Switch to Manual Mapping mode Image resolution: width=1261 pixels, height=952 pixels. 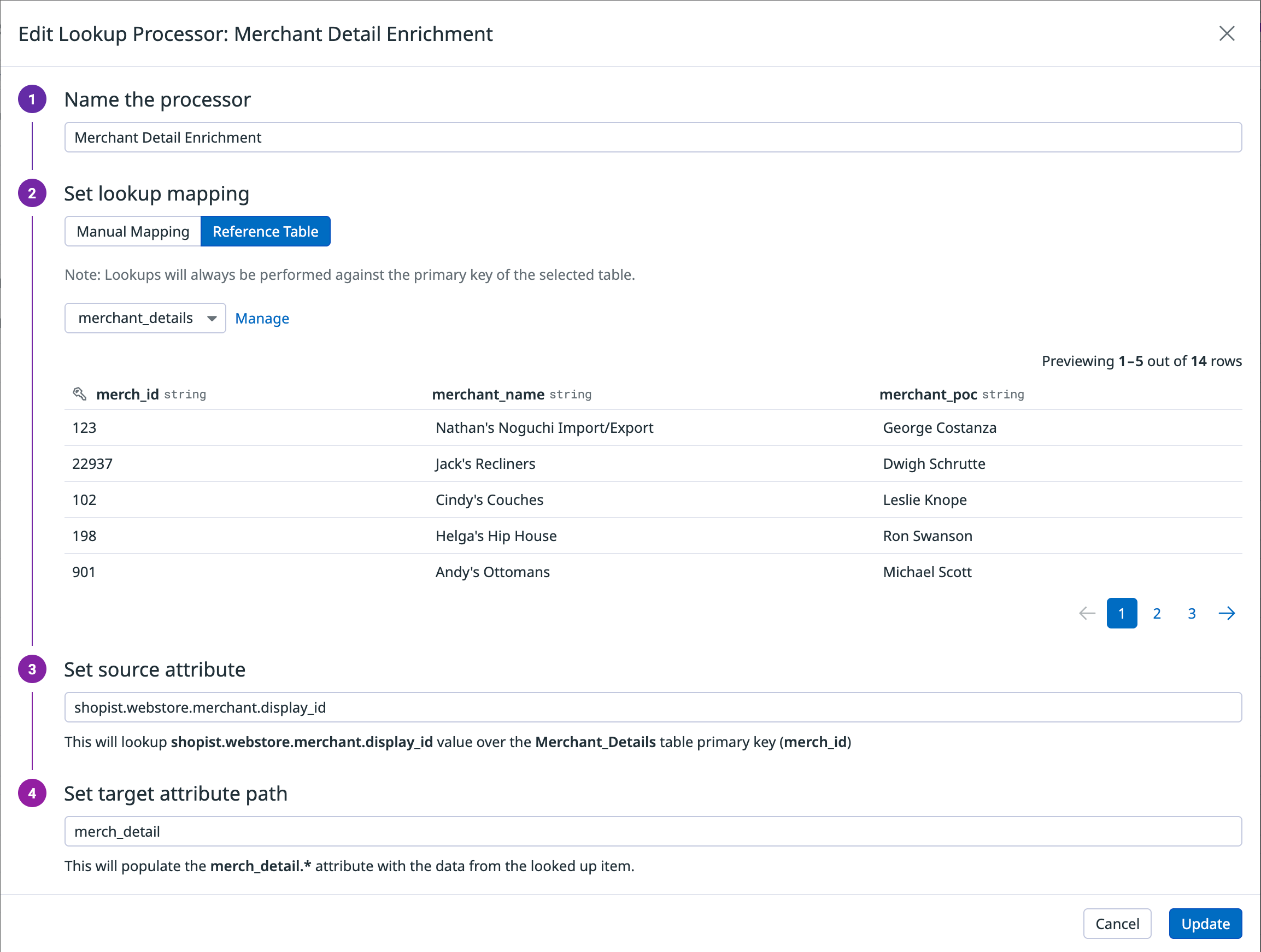tap(132, 231)
